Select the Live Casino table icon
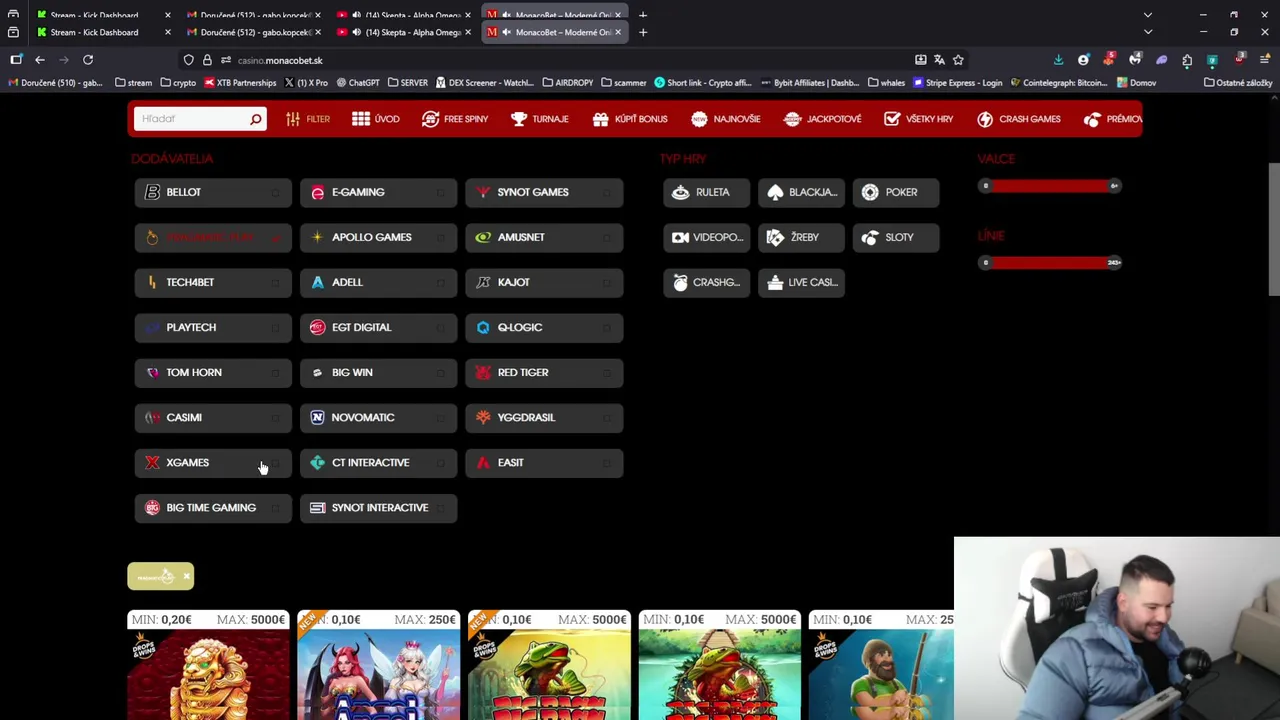Screen dimensions: 1280x720 [775, 282]
